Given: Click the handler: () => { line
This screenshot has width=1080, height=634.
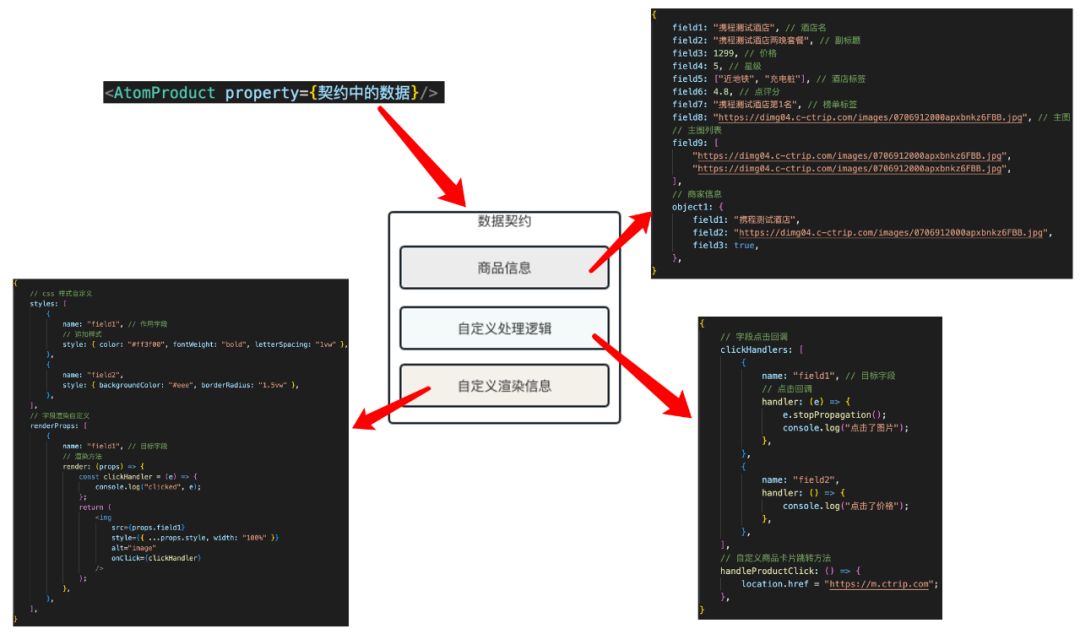Looking at the screenshot, I should click(x=803, y=493).
